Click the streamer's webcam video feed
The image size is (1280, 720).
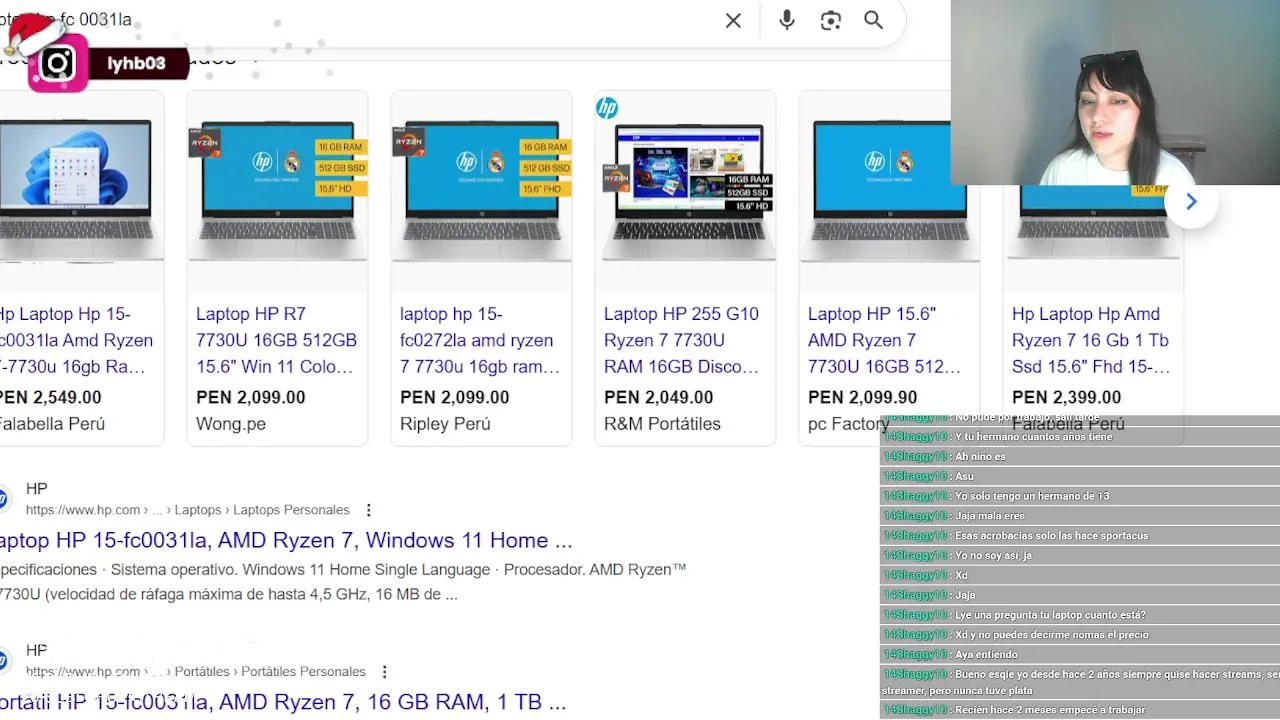pos(1115,92)
